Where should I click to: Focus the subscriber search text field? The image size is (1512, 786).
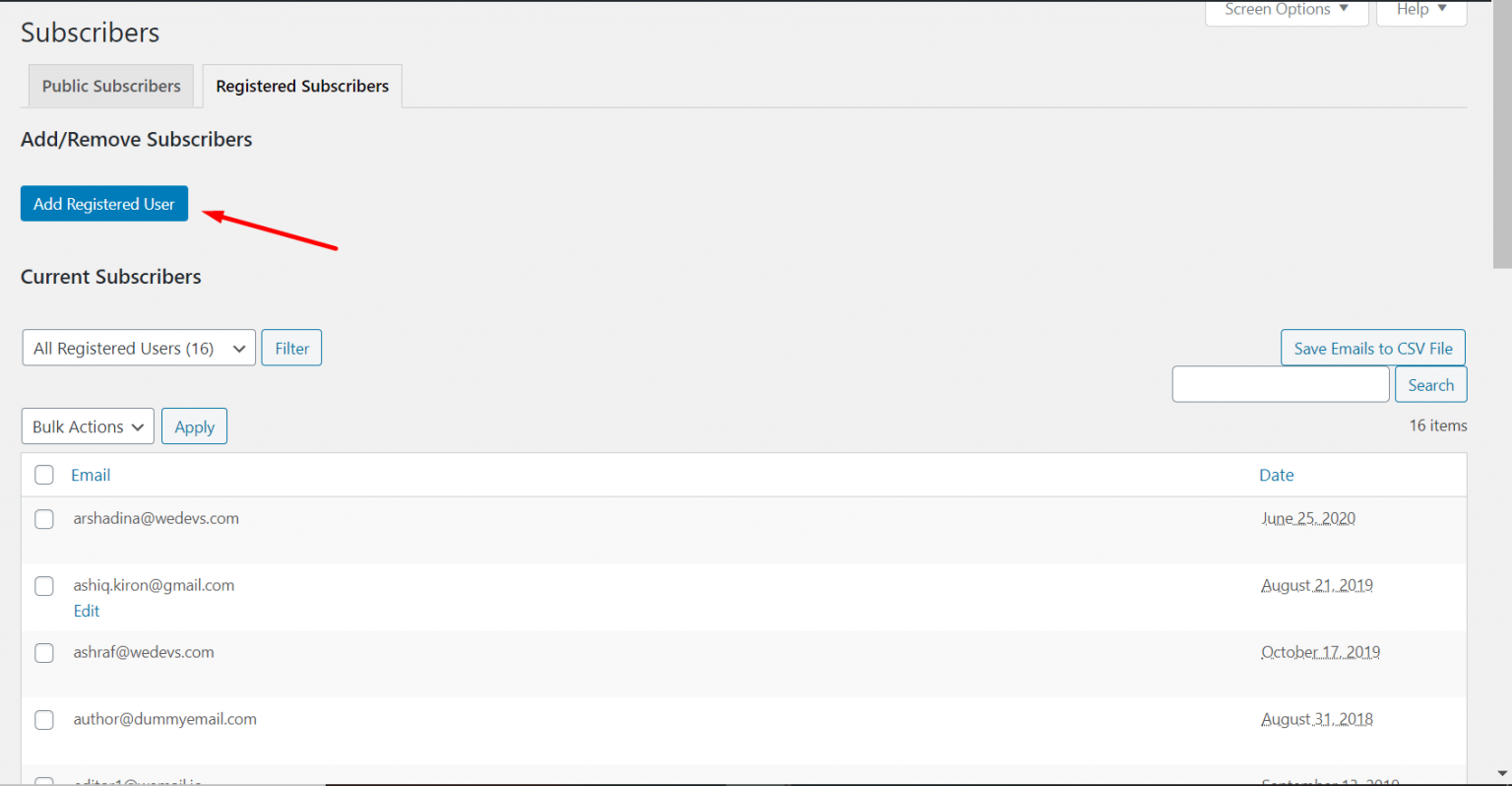click(x=1280, y=385)
